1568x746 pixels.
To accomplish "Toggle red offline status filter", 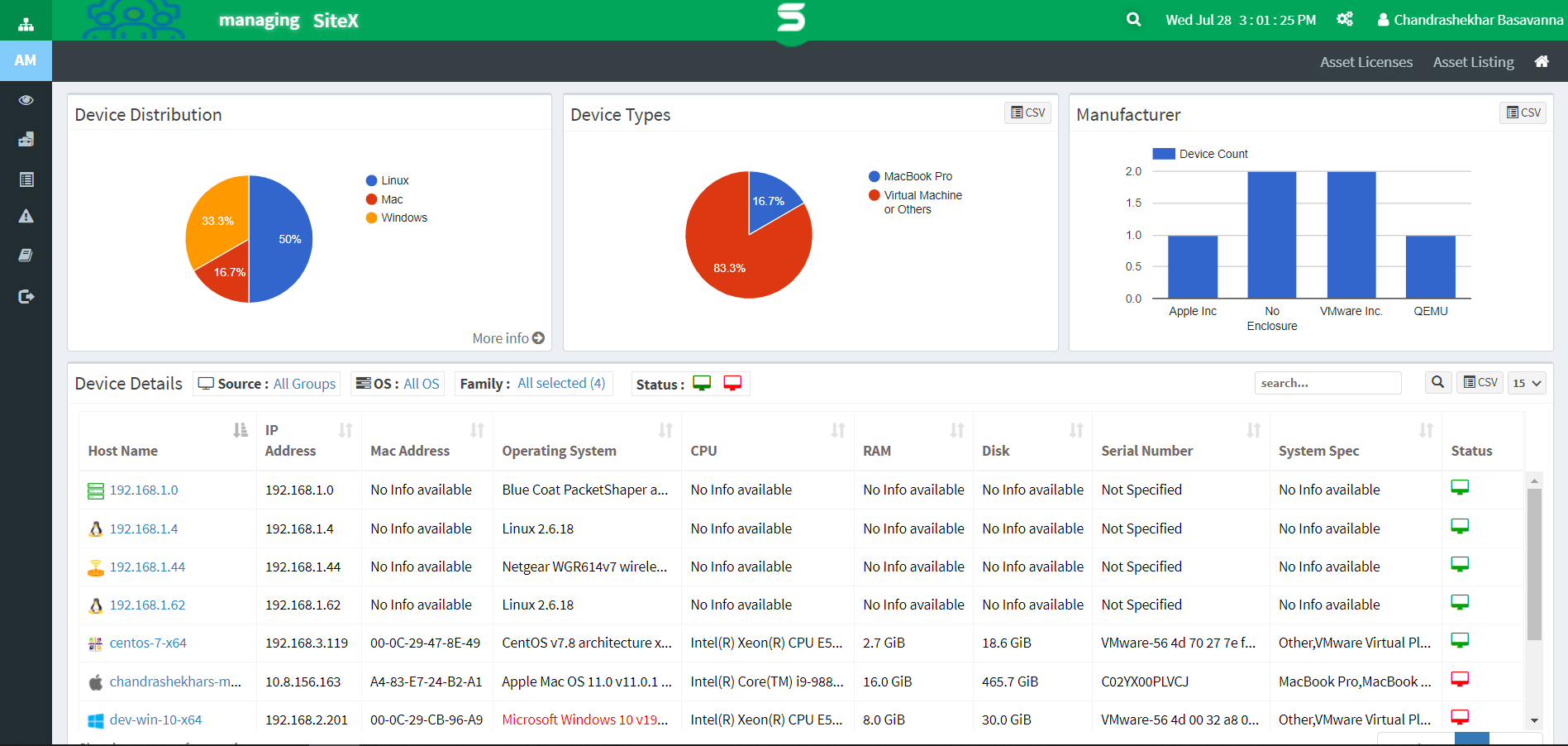I will pos(732,383).
